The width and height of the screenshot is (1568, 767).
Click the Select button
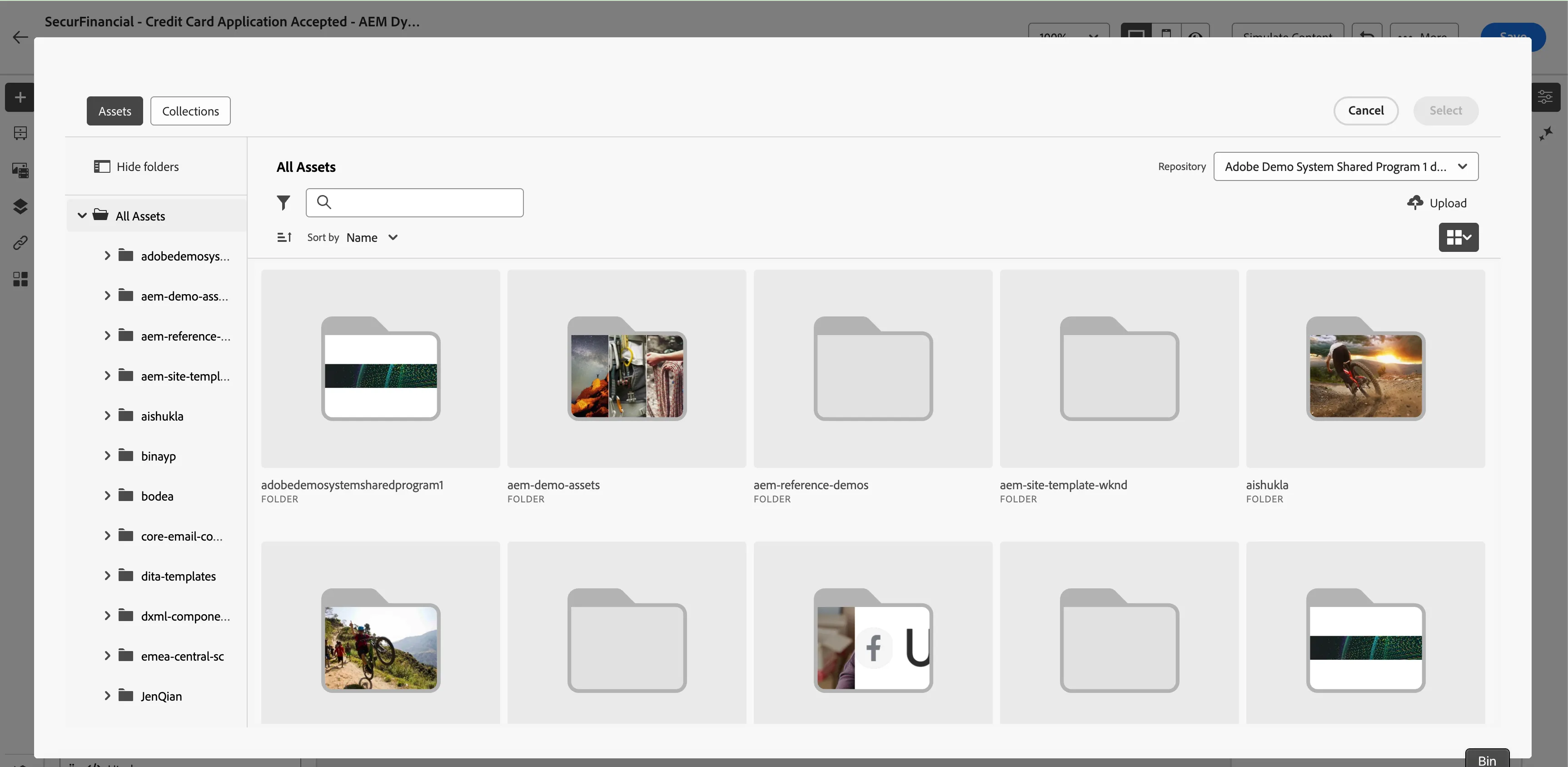pyautogui.click(x=1445, y=110)
